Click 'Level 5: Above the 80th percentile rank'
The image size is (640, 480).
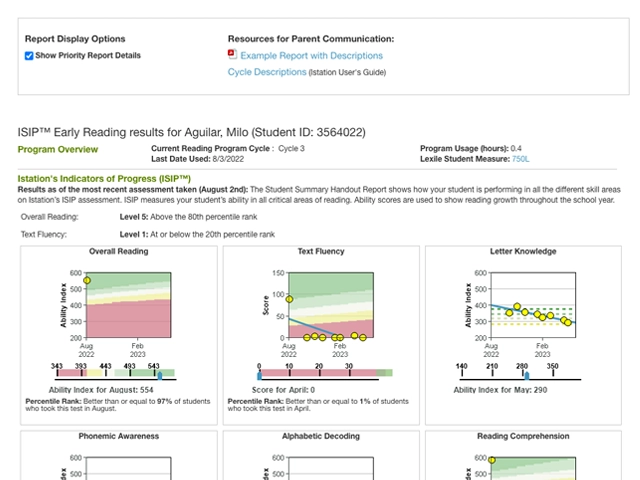pos(189,217)
